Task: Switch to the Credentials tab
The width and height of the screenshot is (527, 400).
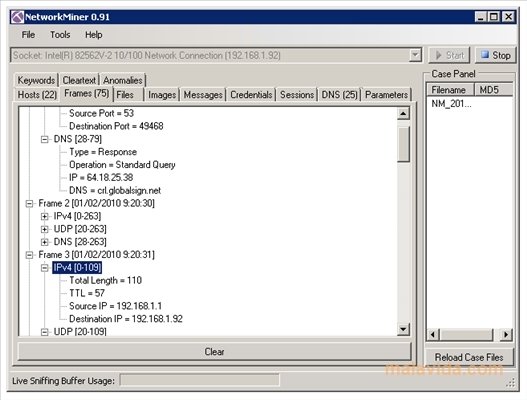Action: coord(251,95)
